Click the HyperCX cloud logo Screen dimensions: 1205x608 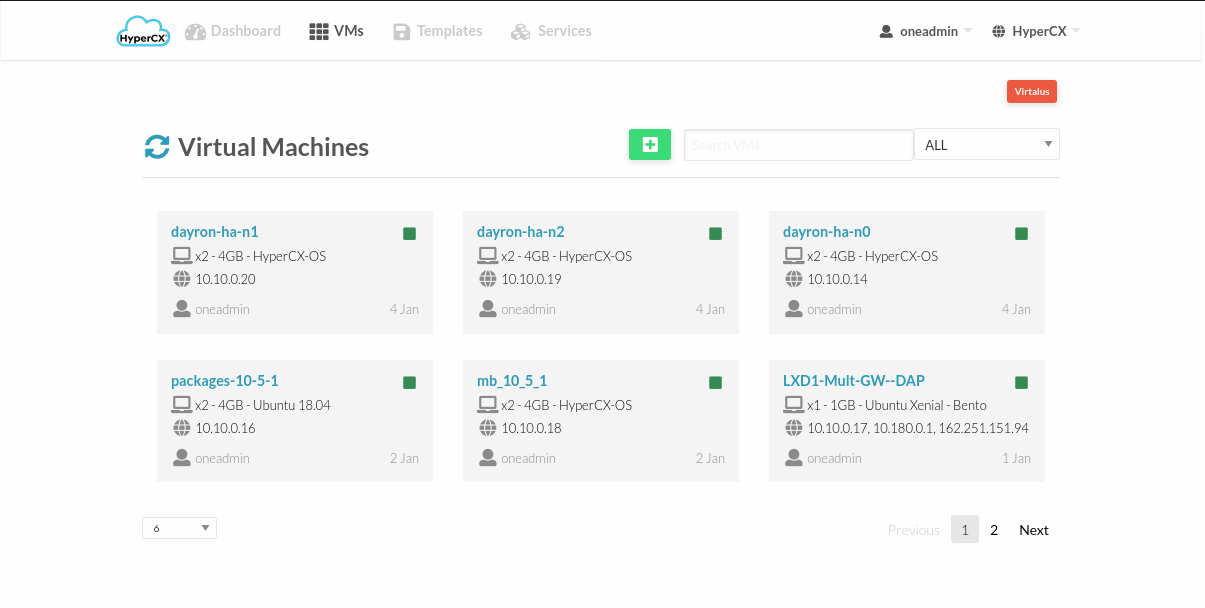tap(144, 32)
